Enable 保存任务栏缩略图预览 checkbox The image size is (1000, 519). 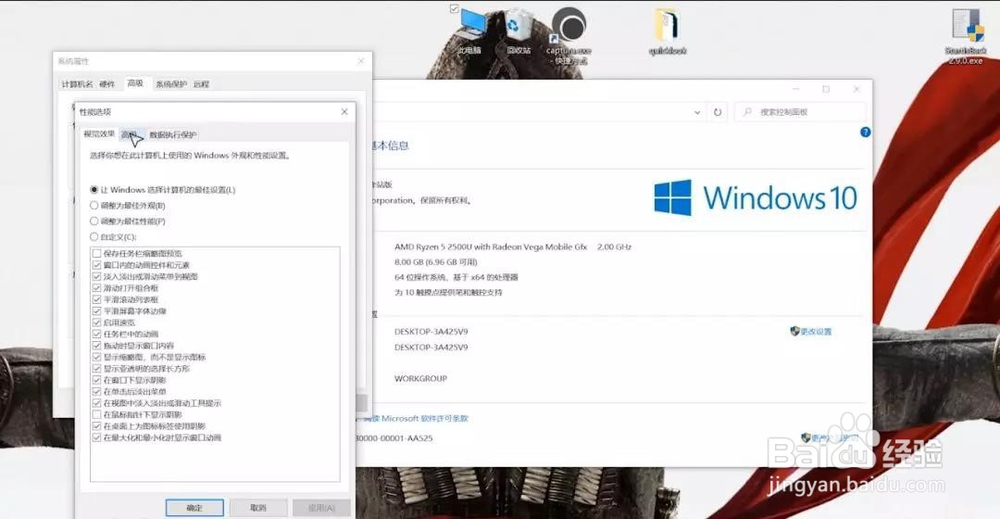click(97, 253)
